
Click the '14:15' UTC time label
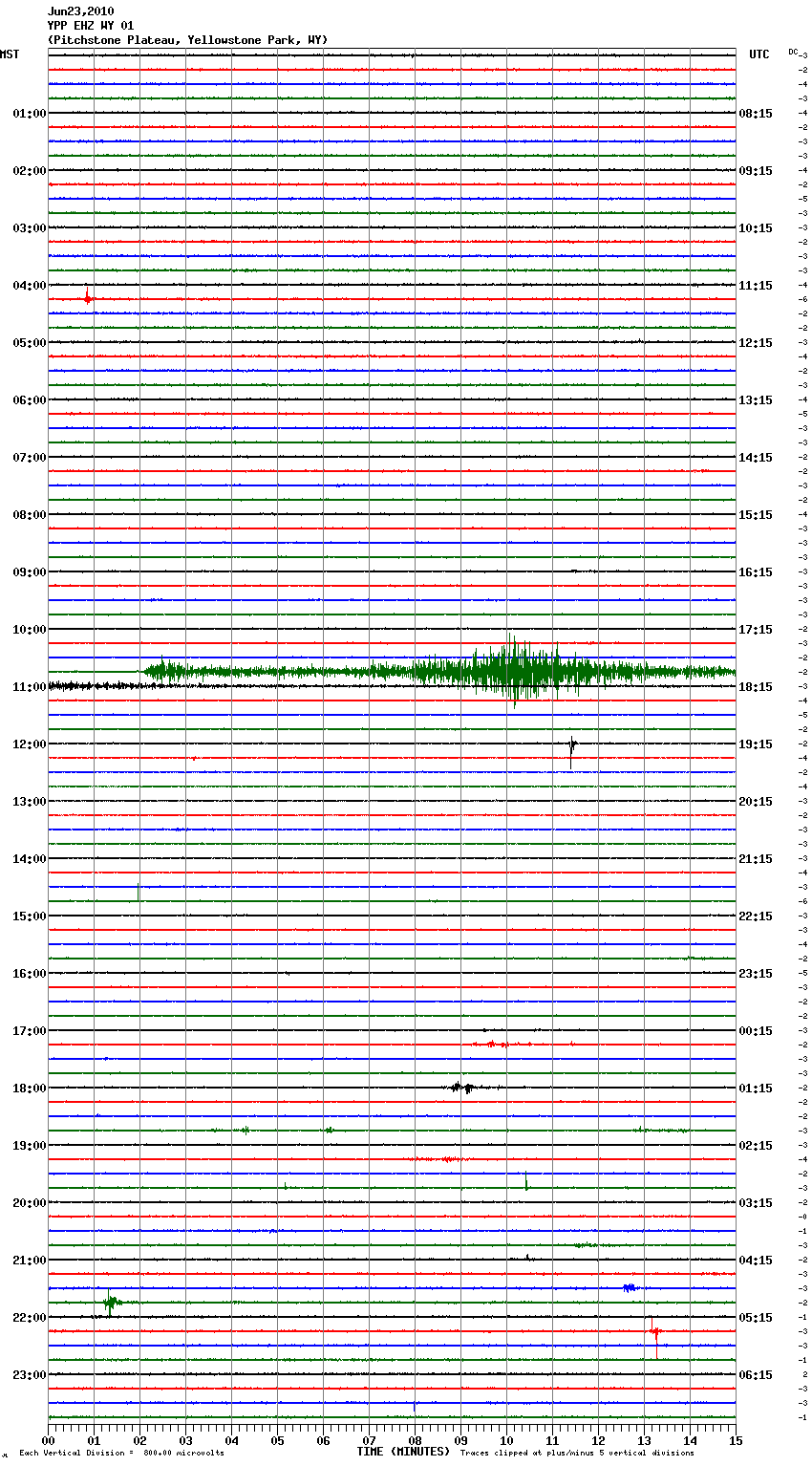click(756, 458)
